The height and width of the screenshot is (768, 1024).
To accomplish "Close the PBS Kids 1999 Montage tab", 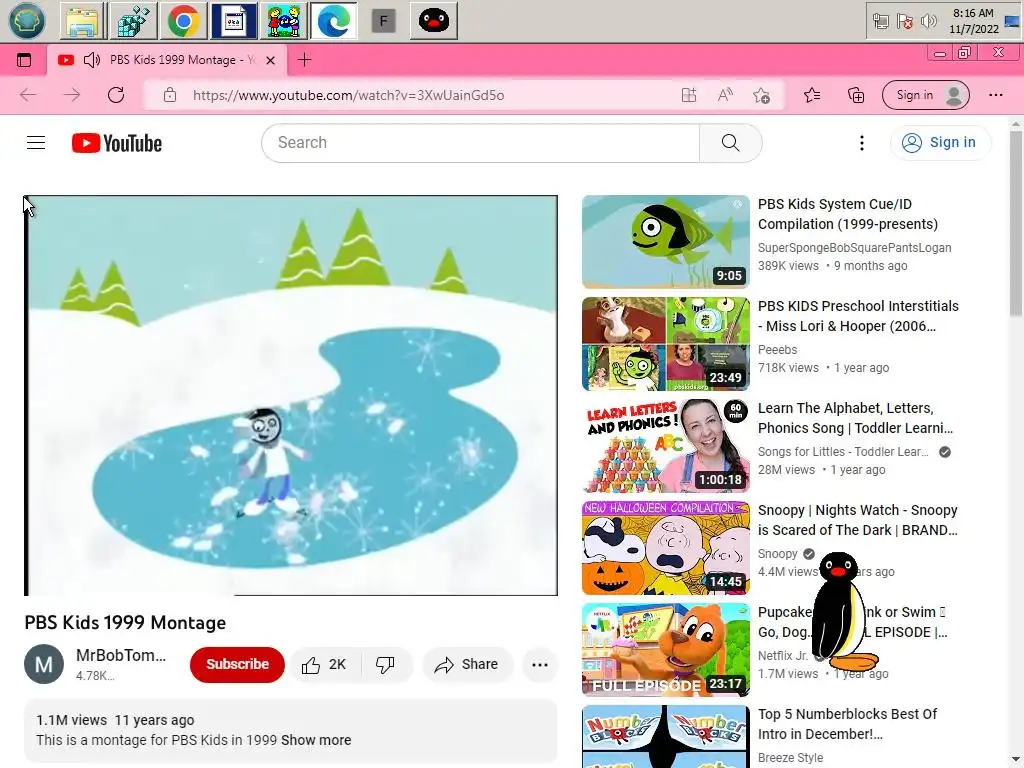I will (x=270, y=60).
